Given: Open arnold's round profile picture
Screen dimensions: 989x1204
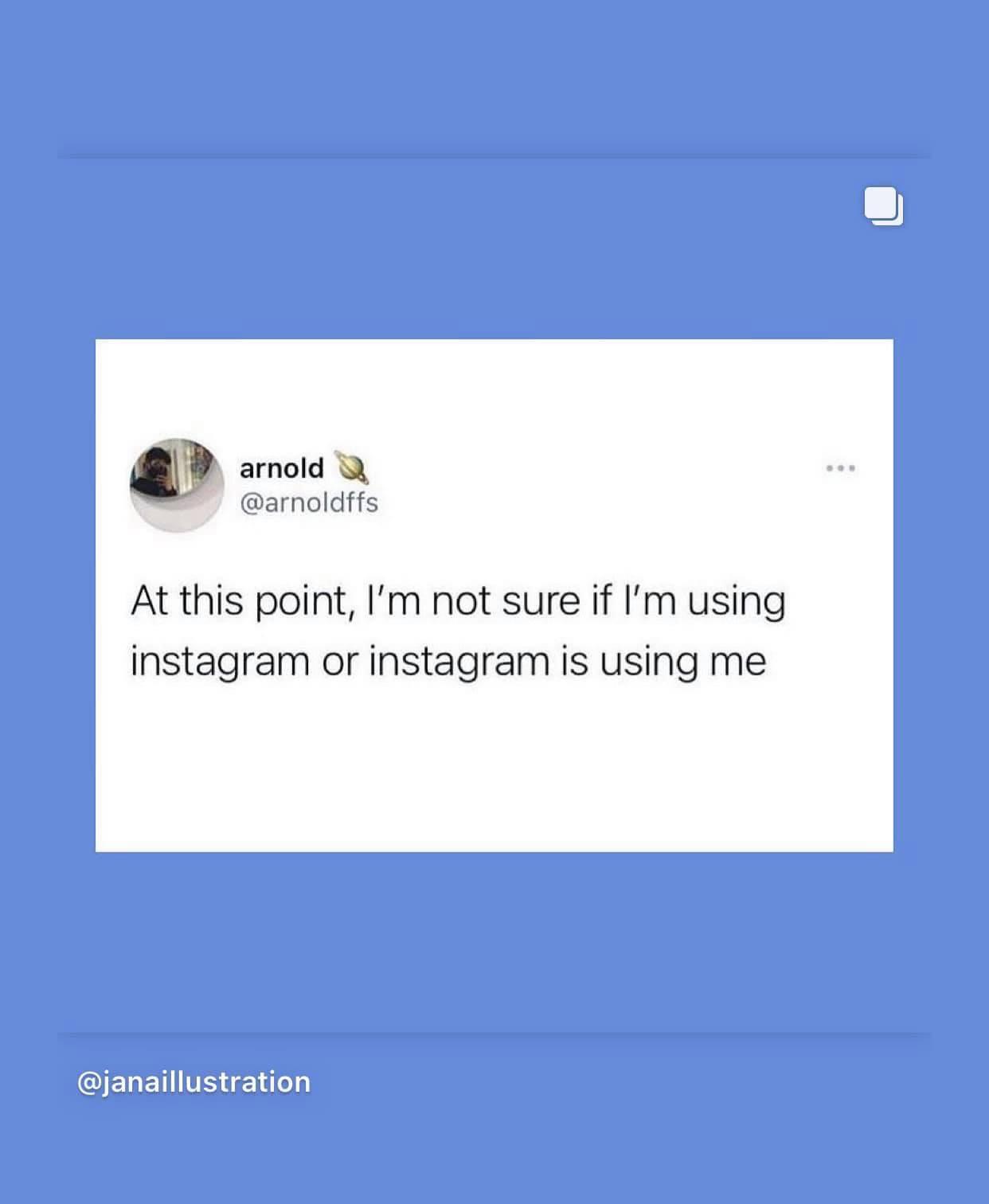Looking at the screenshot, I should coord(177,484).
